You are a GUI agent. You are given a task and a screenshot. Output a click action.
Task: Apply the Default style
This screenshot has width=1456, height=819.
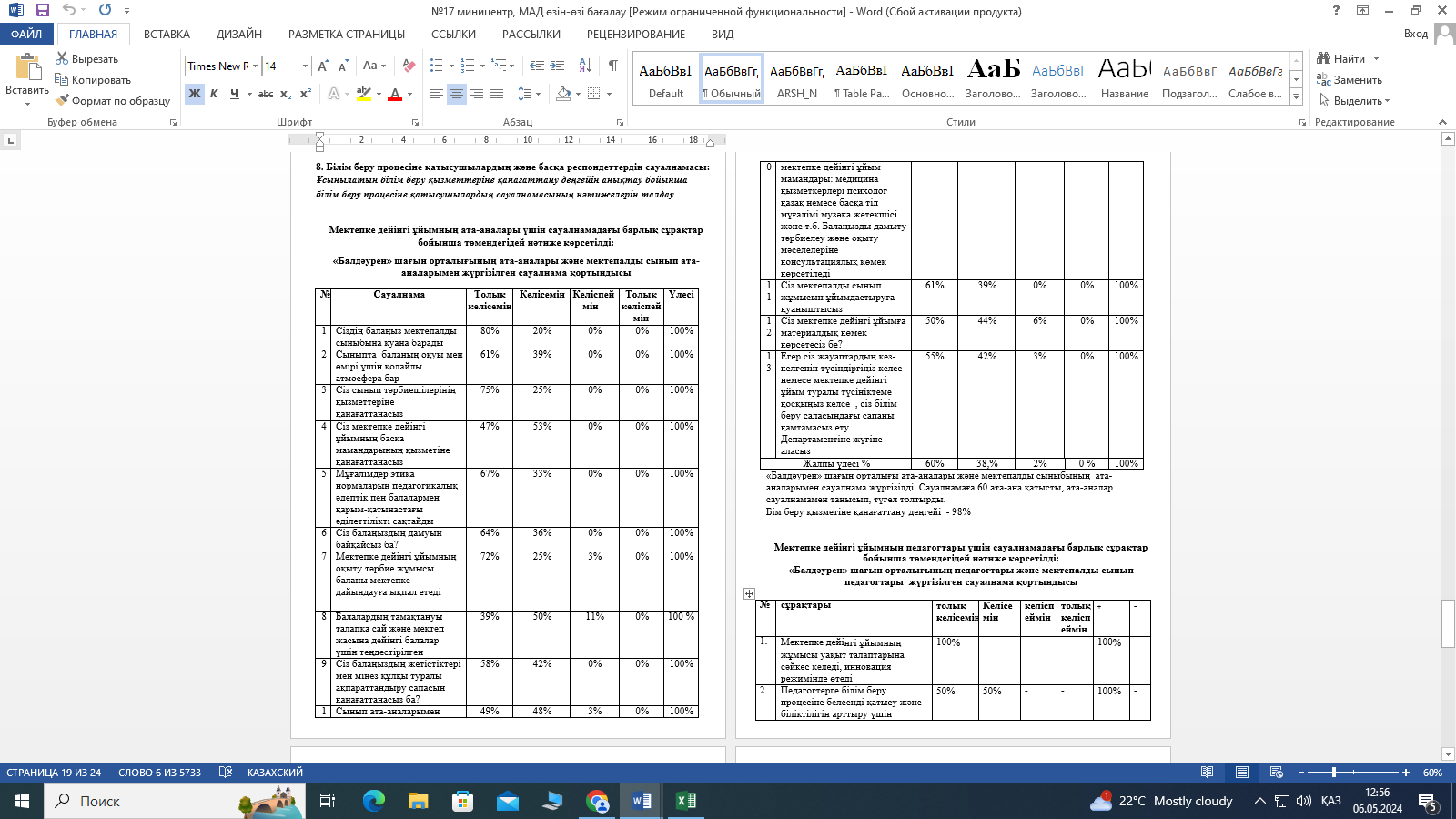pyautogui.click(x=665, y=79)
